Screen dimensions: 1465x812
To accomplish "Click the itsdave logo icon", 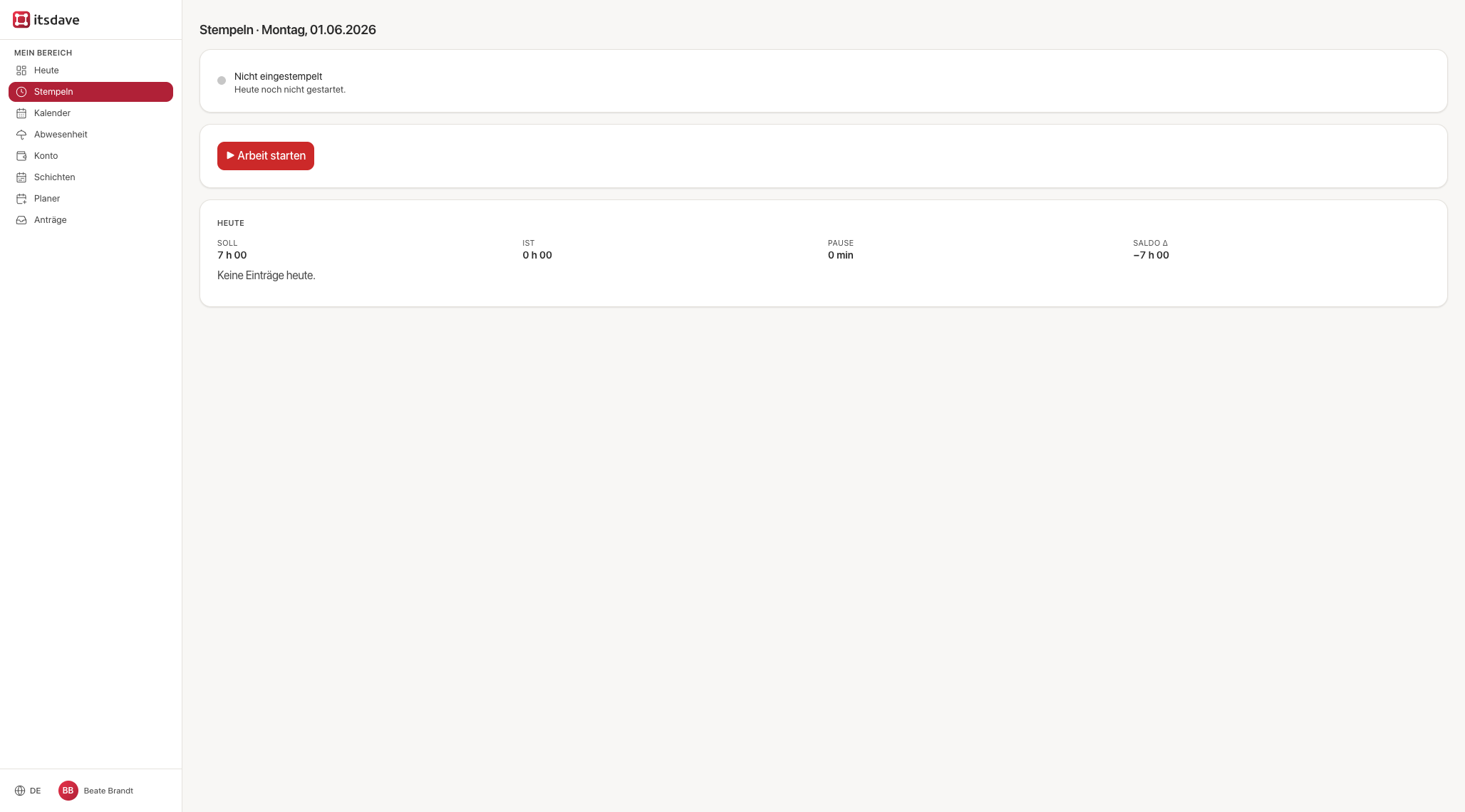I will 21,20.
